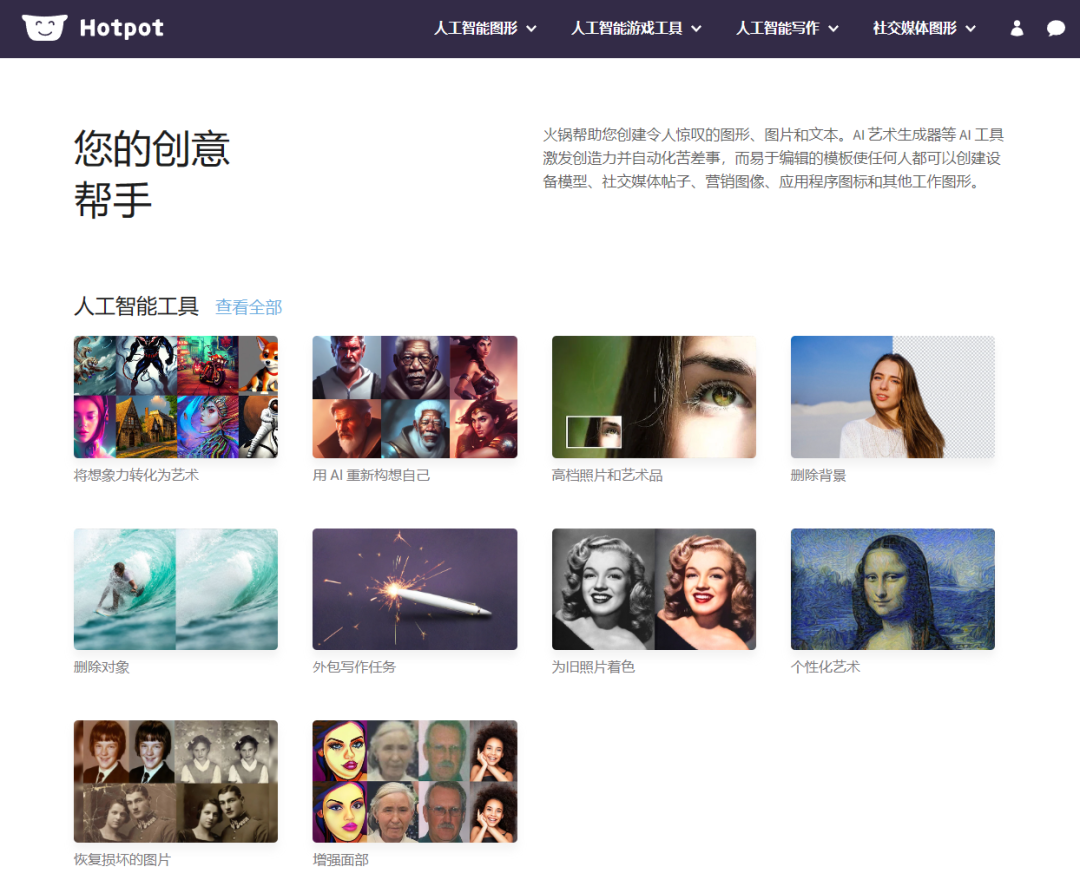Expand the 人工智能游戏工具 dropdown menu
The image size is (1080, 893).
pos(636,29)
